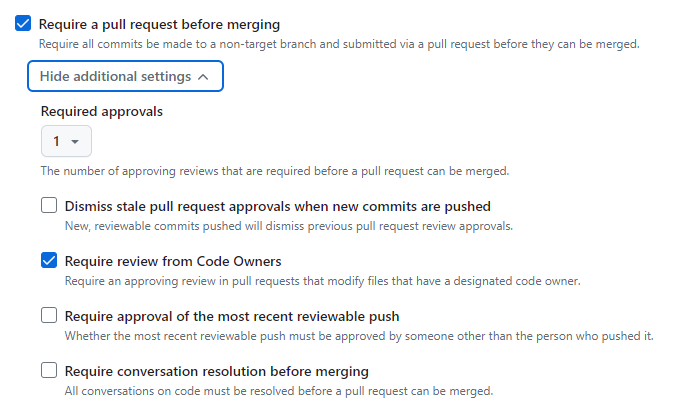Screen dimensions: 673x412
Task: Click the caret arrow next to the number 1
Action: pos(75,142)
